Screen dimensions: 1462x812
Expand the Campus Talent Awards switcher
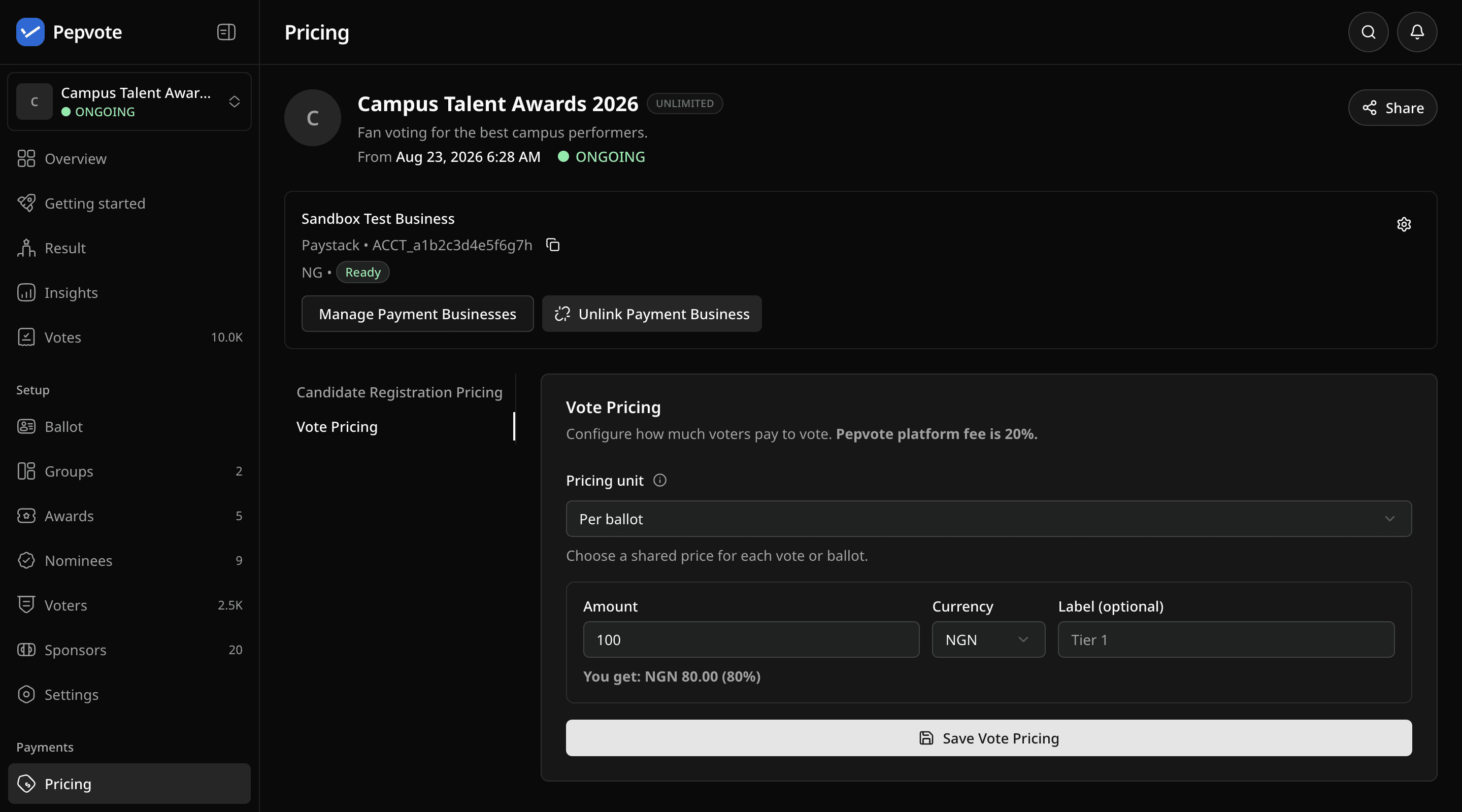tap(129, 101)
